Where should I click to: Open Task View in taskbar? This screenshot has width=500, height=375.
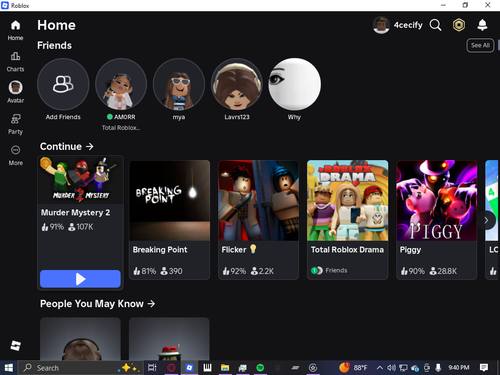(152, 368)
